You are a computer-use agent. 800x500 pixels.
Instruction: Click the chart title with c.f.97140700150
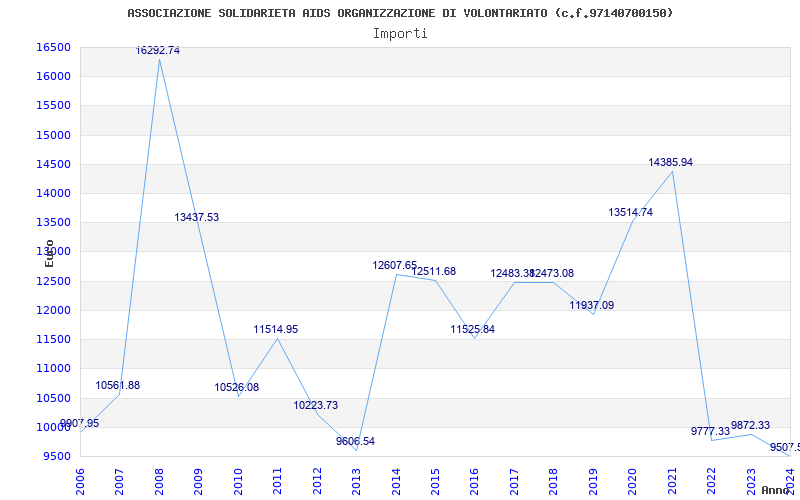pos(400,13)
